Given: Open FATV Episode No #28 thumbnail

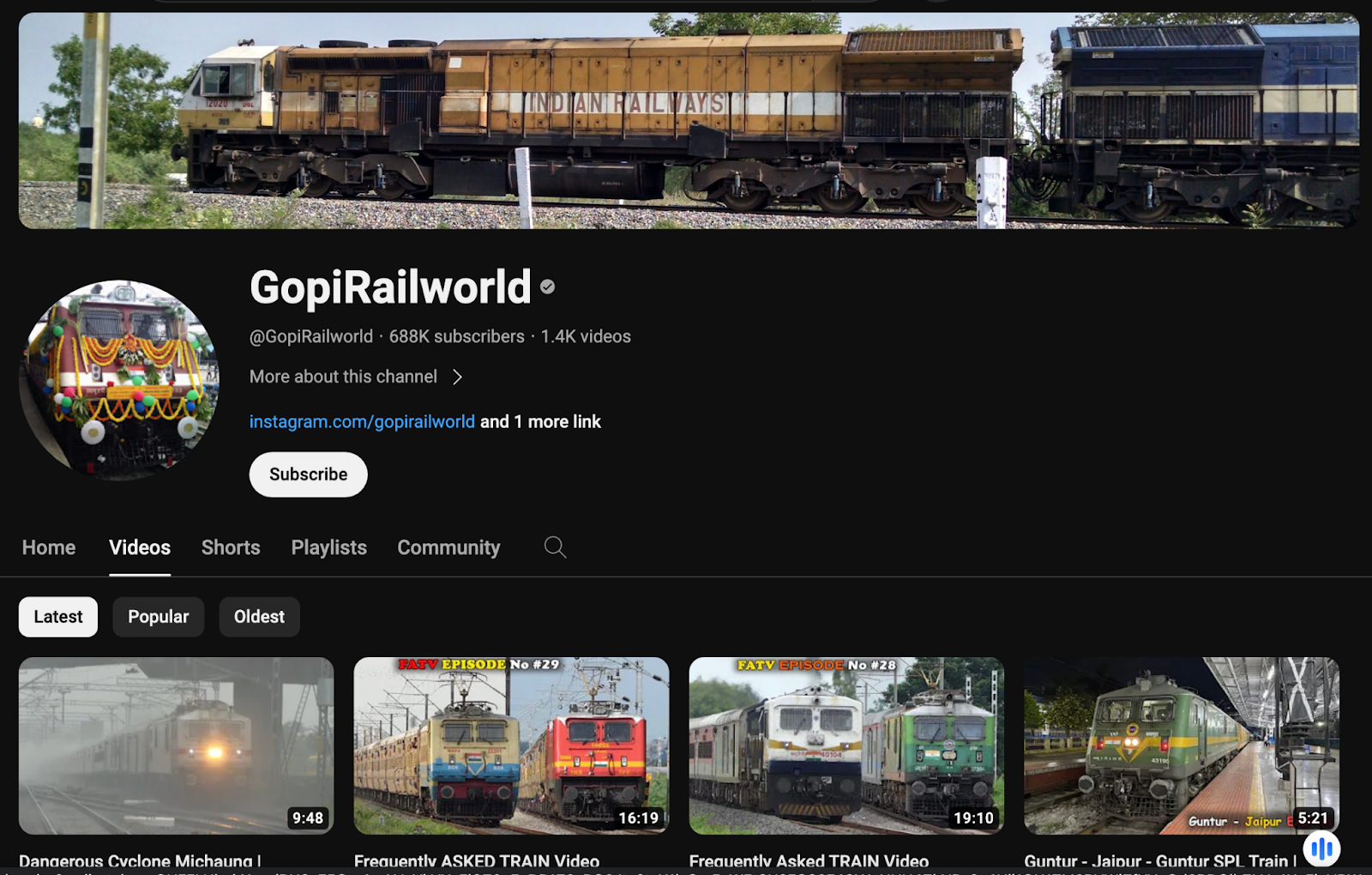Looking at the screenshot, I should tap(846, 745).
